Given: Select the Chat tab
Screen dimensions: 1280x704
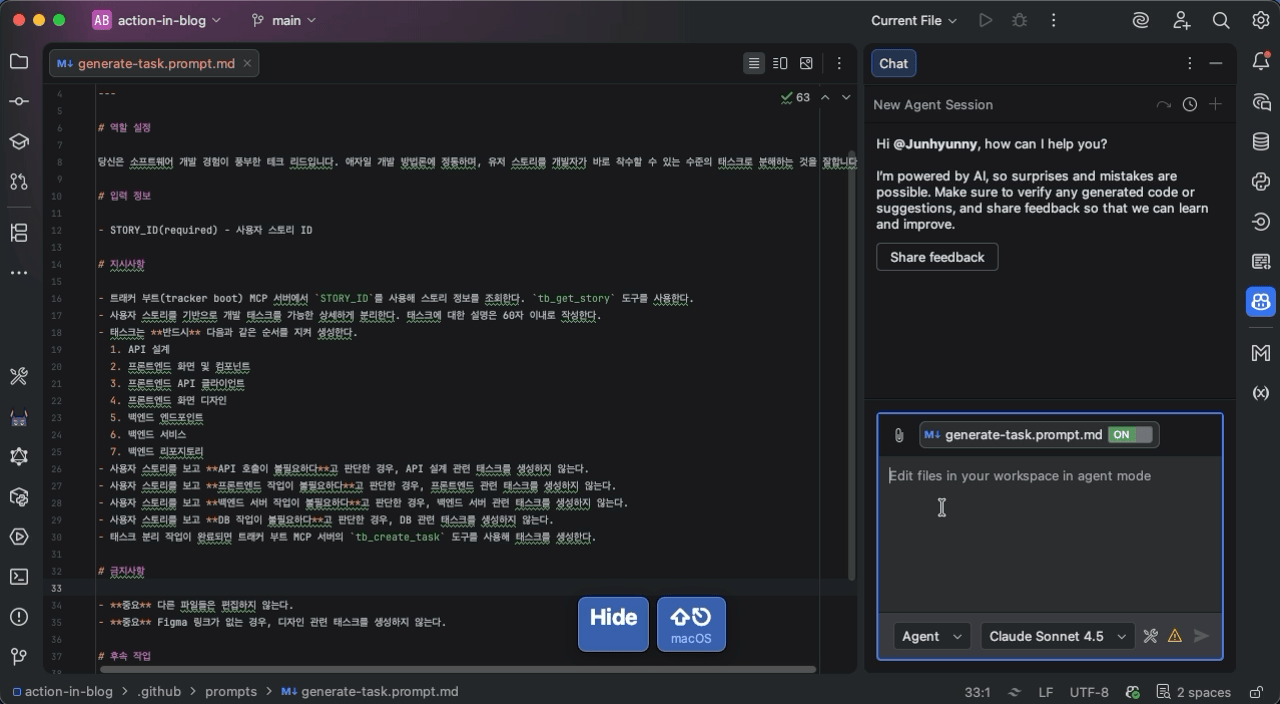Looking at the screenshot, I should click(x=893, y=63).
